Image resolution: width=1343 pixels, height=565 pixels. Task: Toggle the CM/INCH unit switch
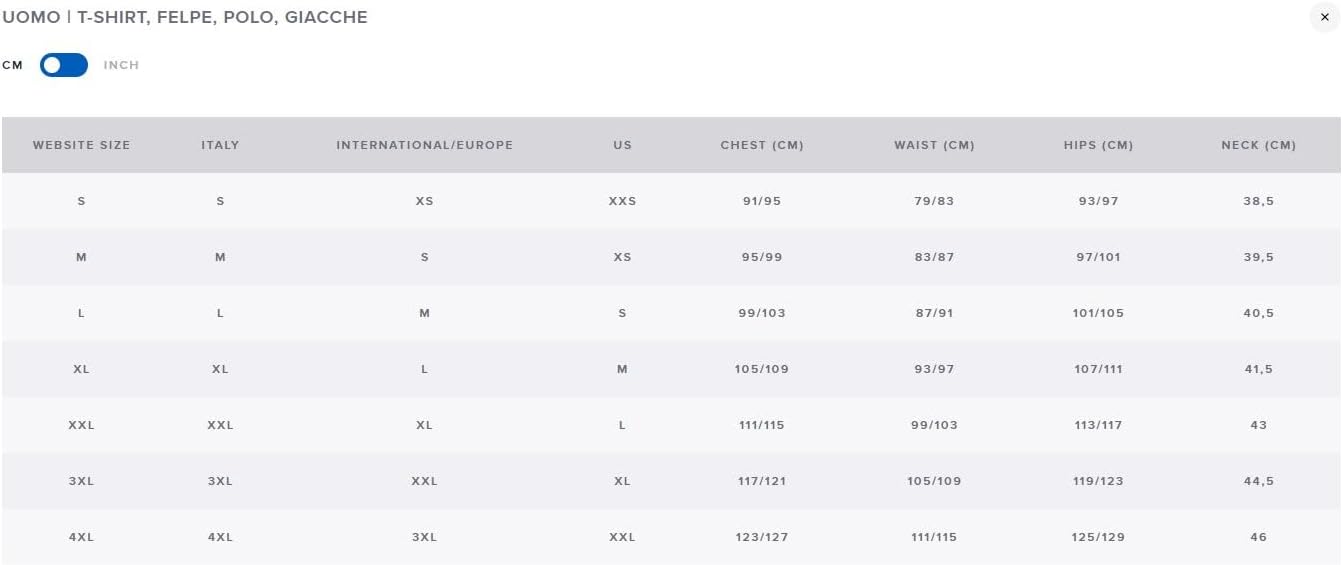[64, 65]
